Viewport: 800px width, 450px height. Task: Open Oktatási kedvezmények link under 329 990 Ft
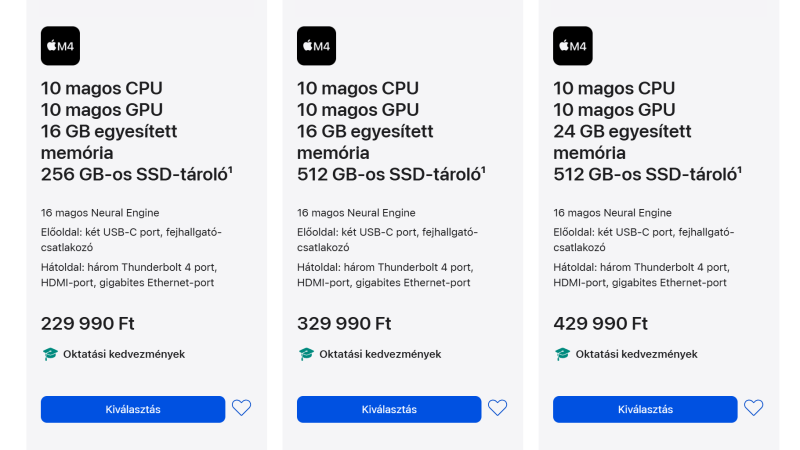pyautogui.click(x=380, y=354)
